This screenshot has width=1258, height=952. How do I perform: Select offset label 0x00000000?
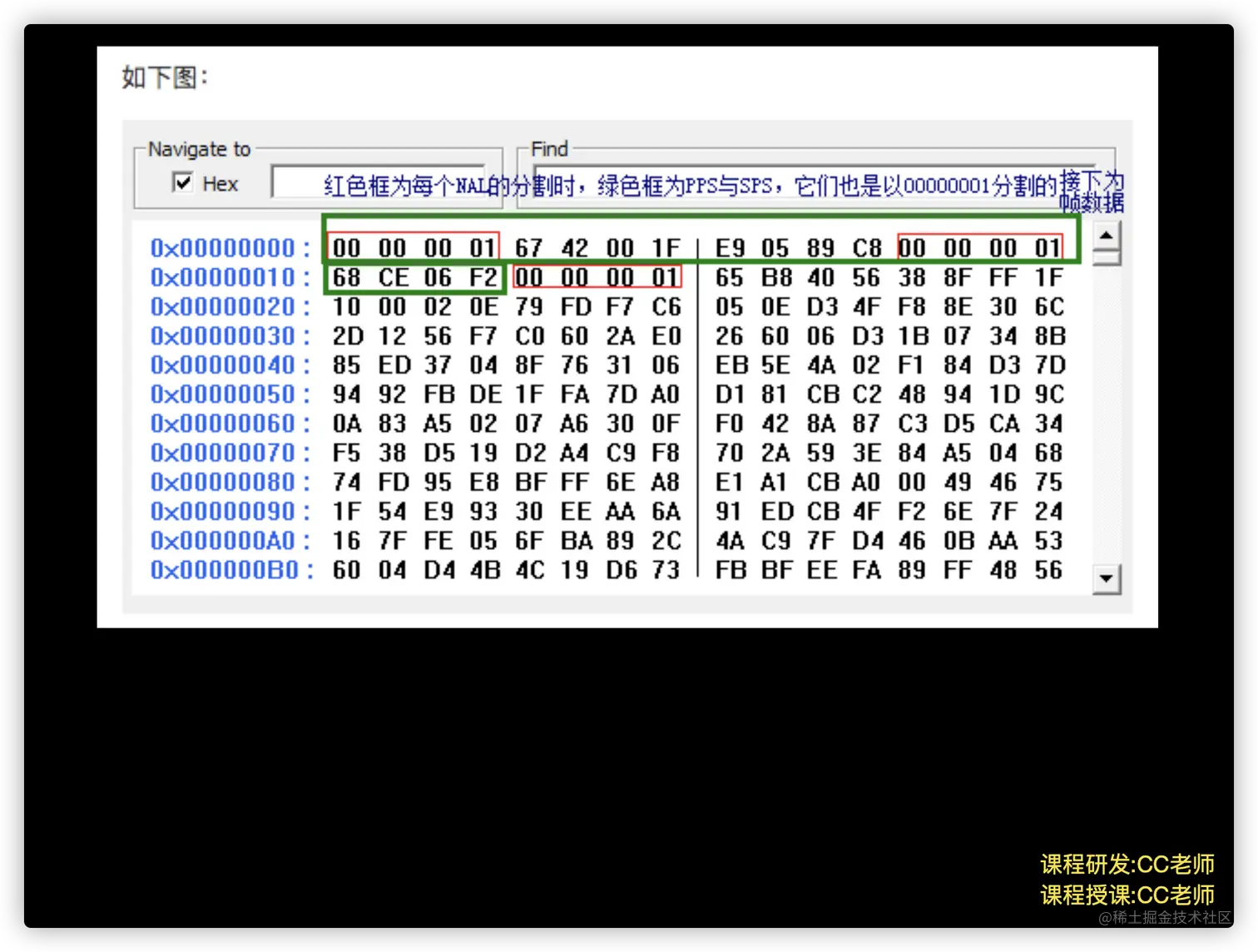(x=223, y=248)
